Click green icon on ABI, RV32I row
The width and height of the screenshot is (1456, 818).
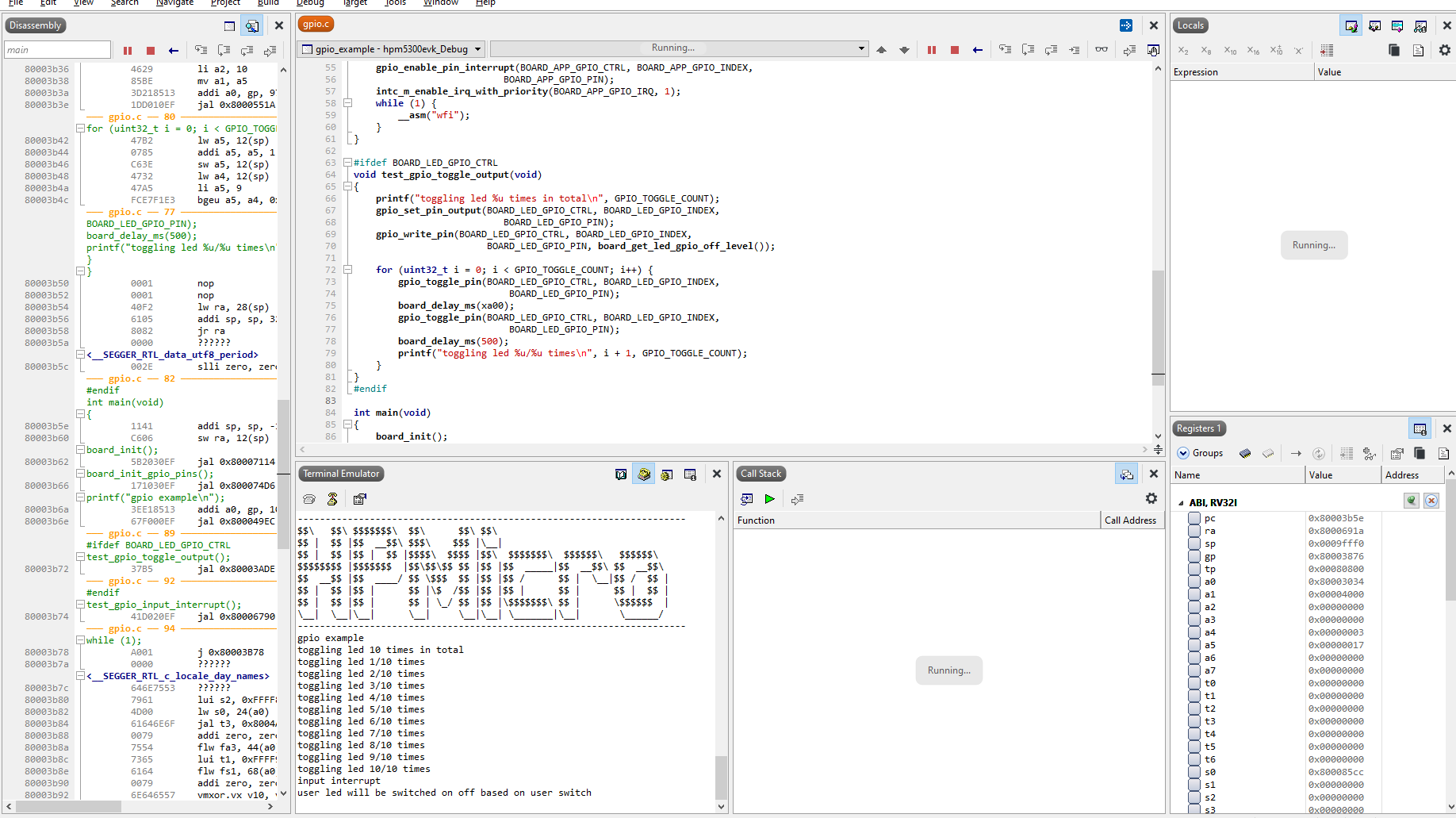click(1412, 501)
